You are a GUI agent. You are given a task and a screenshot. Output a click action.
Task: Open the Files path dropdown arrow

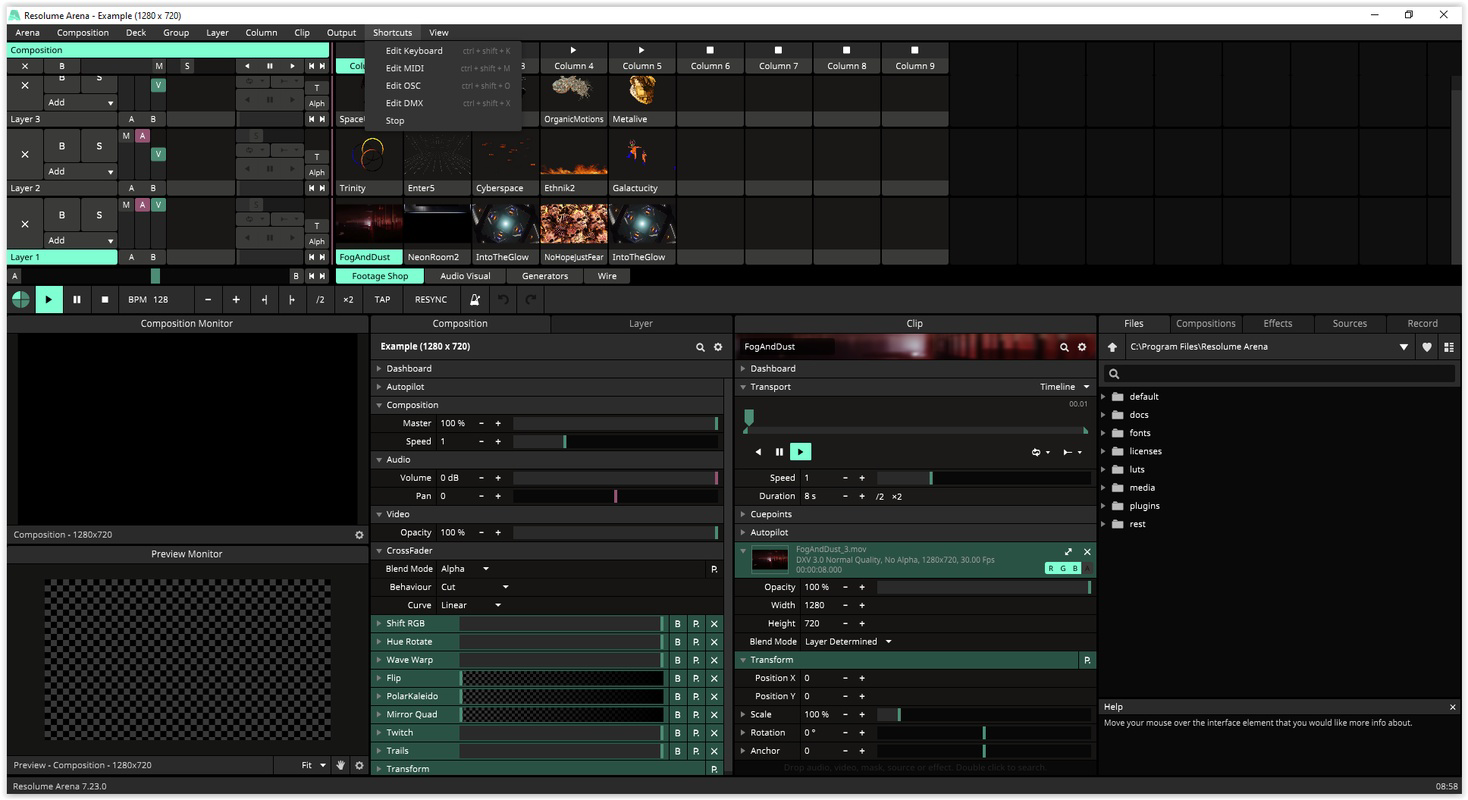coord(1404,347)
